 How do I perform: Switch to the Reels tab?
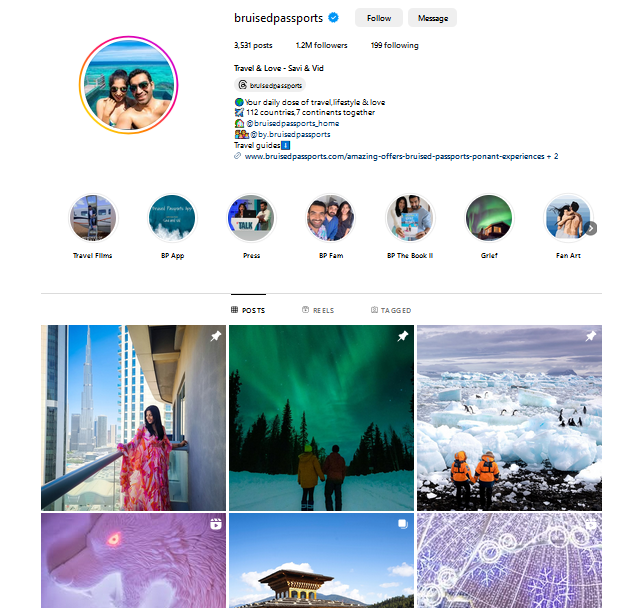[x=318, y=310]
